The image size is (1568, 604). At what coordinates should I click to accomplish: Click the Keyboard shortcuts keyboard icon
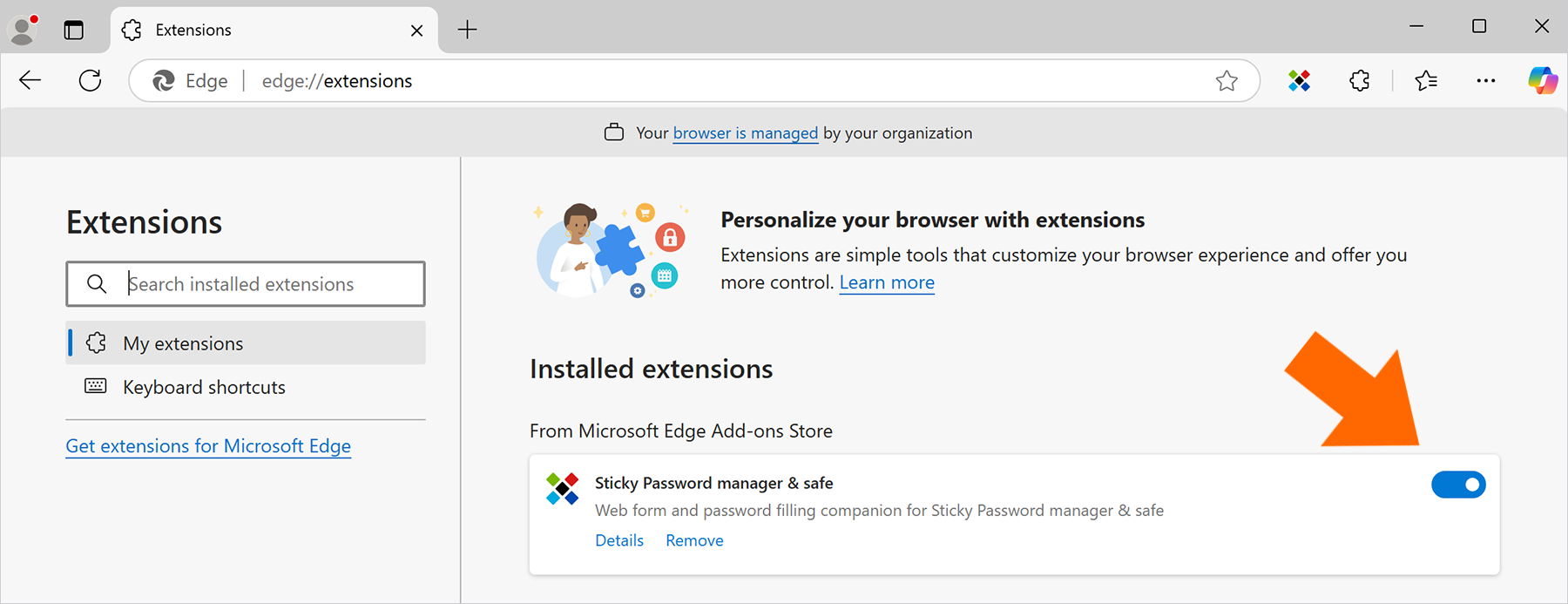click(x=96, y=386)
